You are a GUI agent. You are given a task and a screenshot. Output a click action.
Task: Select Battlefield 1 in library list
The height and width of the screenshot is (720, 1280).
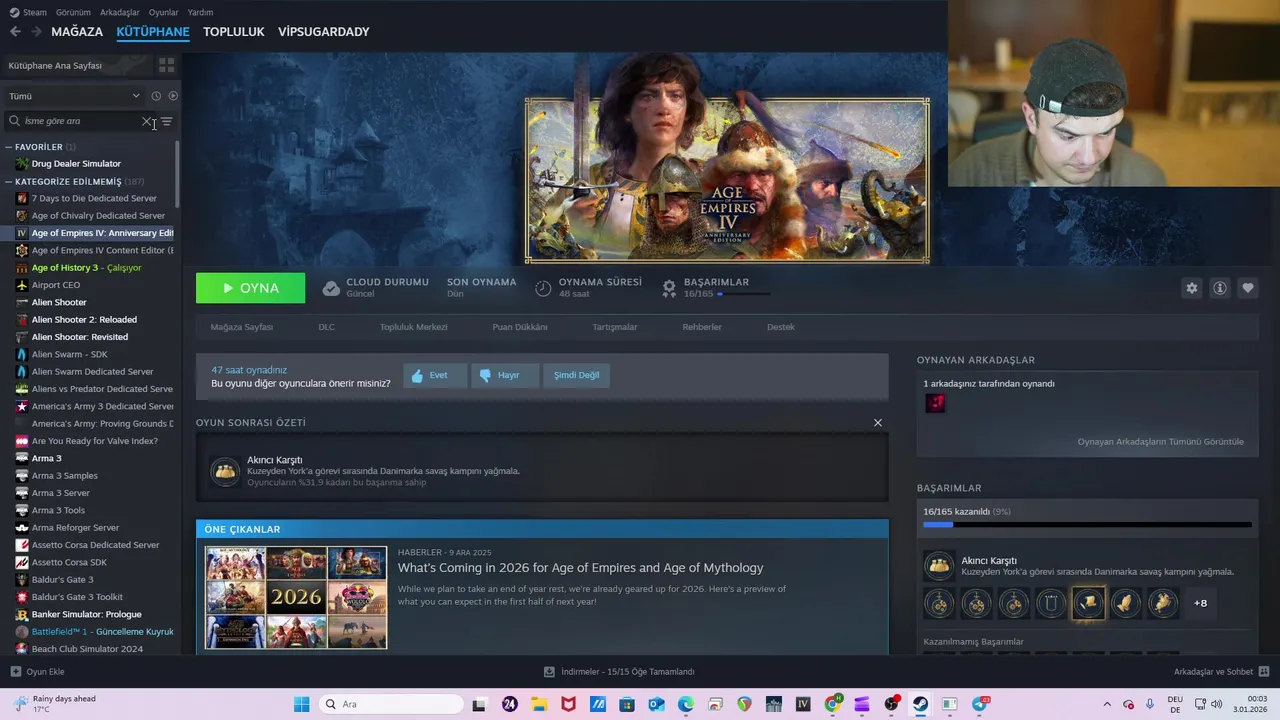tap(95, 632)
